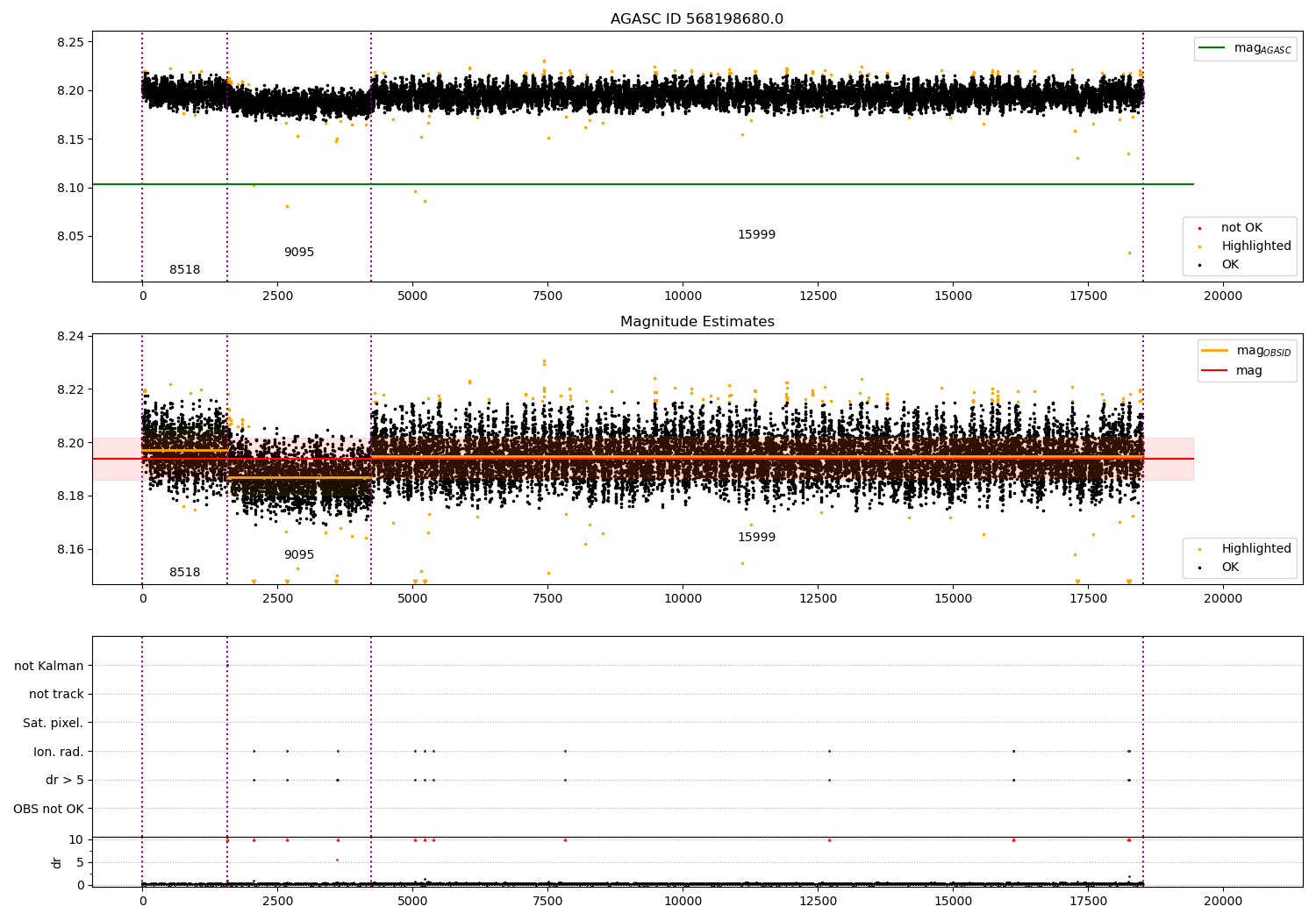This screenshot has width=1316, height=921.
Task: Click the green mag AGASC line in top plot
Action: coord(643,184)
